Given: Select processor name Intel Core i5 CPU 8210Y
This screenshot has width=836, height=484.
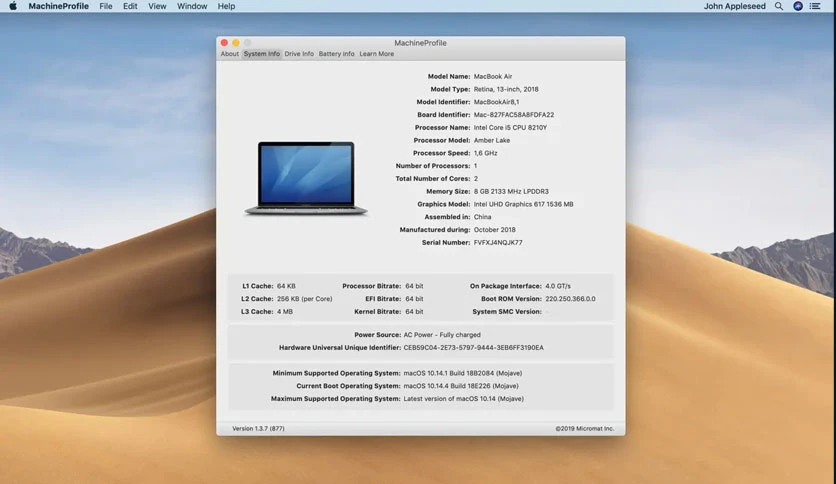Looking at the screenshot, I should (x=510, y=128).
